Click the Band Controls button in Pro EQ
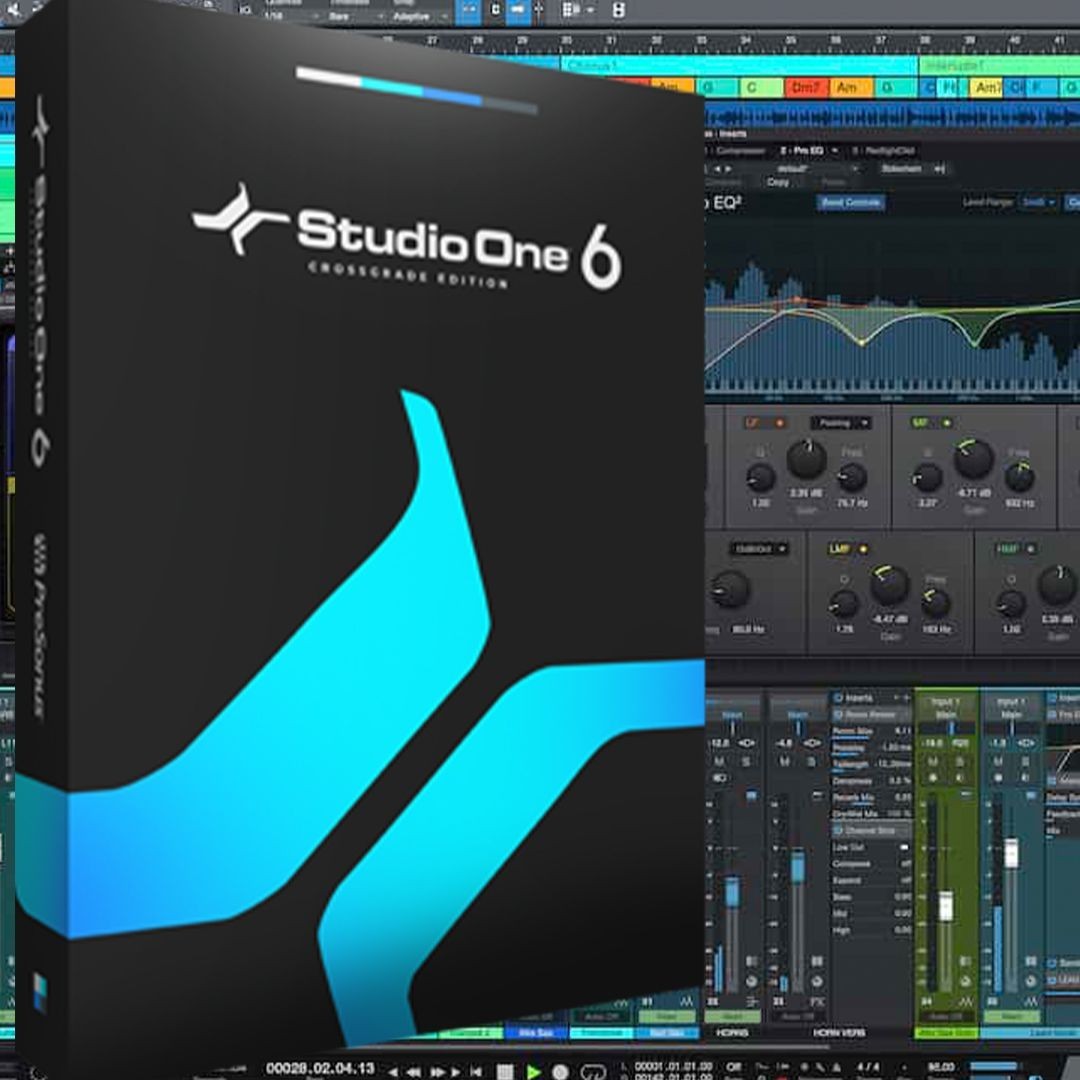 coord(850,202)
